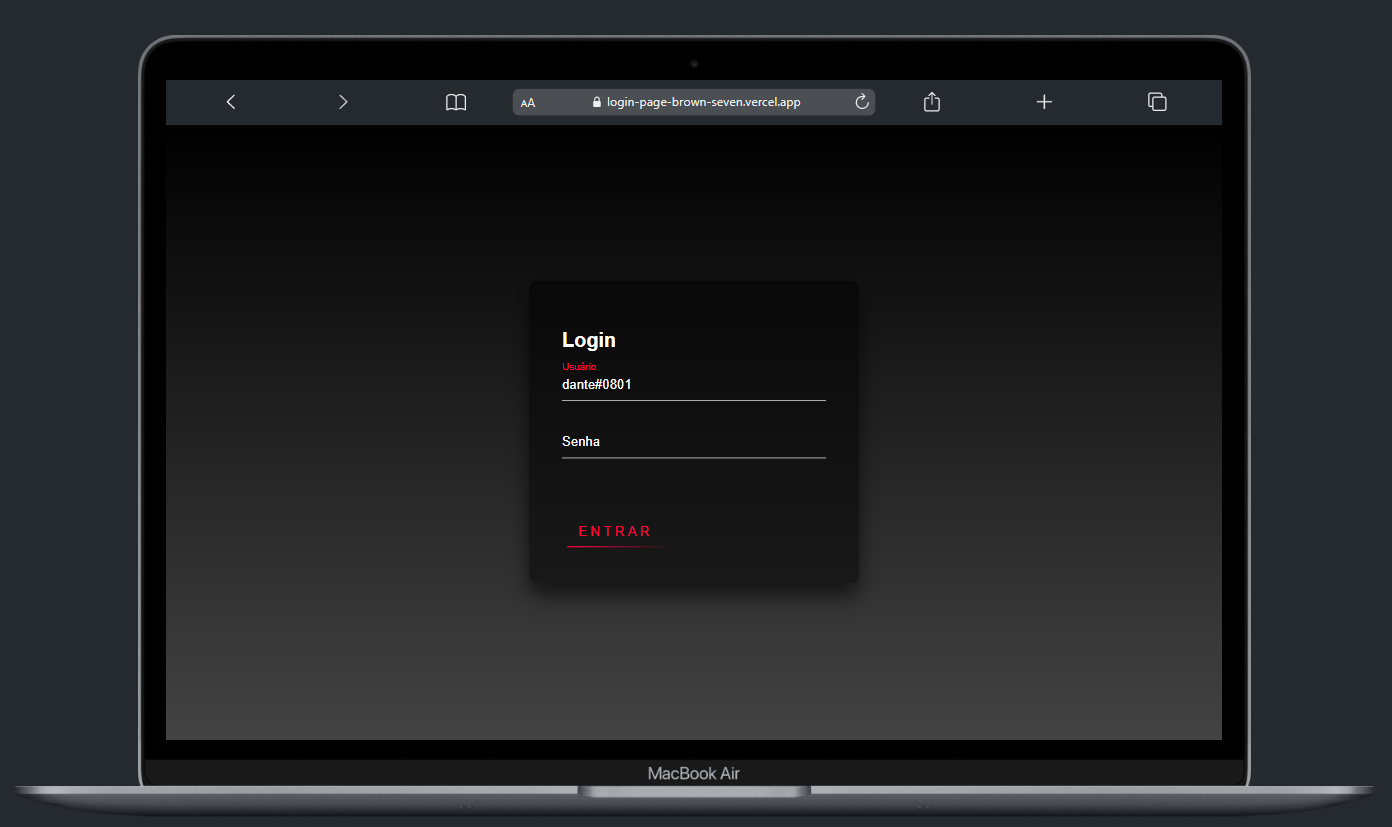Add a new tab with plus icon
Viewport: 1392px width, 827px height.
tap(1044, 102)
